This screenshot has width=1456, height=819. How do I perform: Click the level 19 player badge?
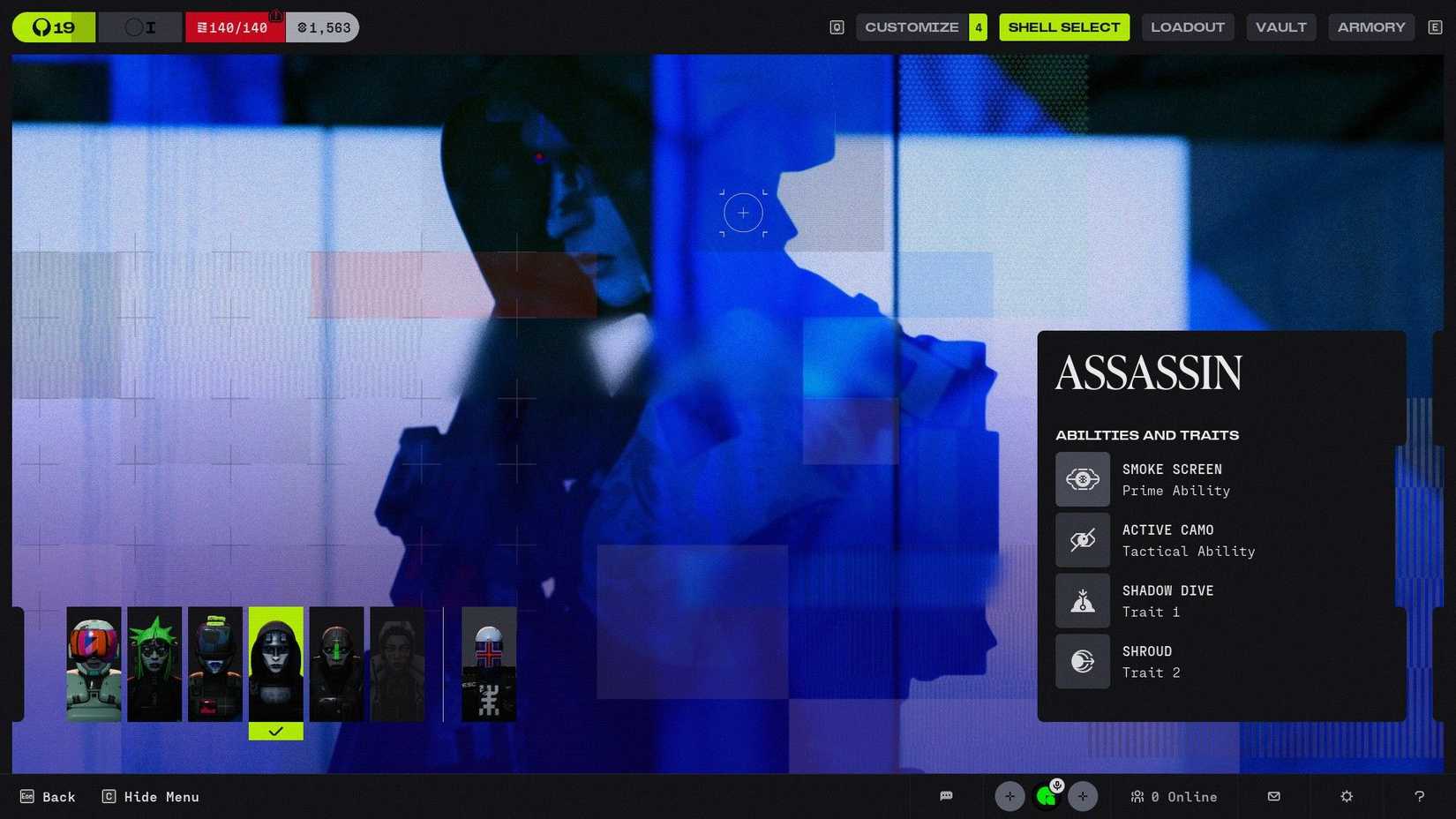(x=53, y=26)
